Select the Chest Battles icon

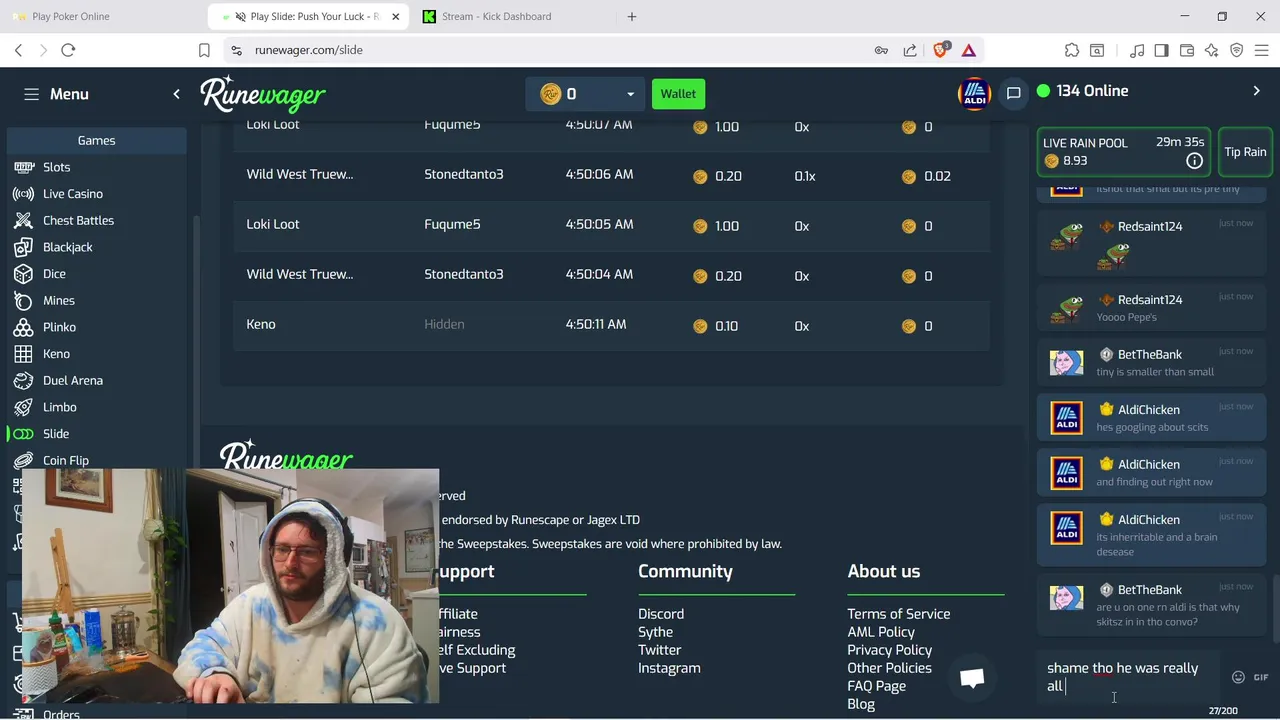pos(24,220)
